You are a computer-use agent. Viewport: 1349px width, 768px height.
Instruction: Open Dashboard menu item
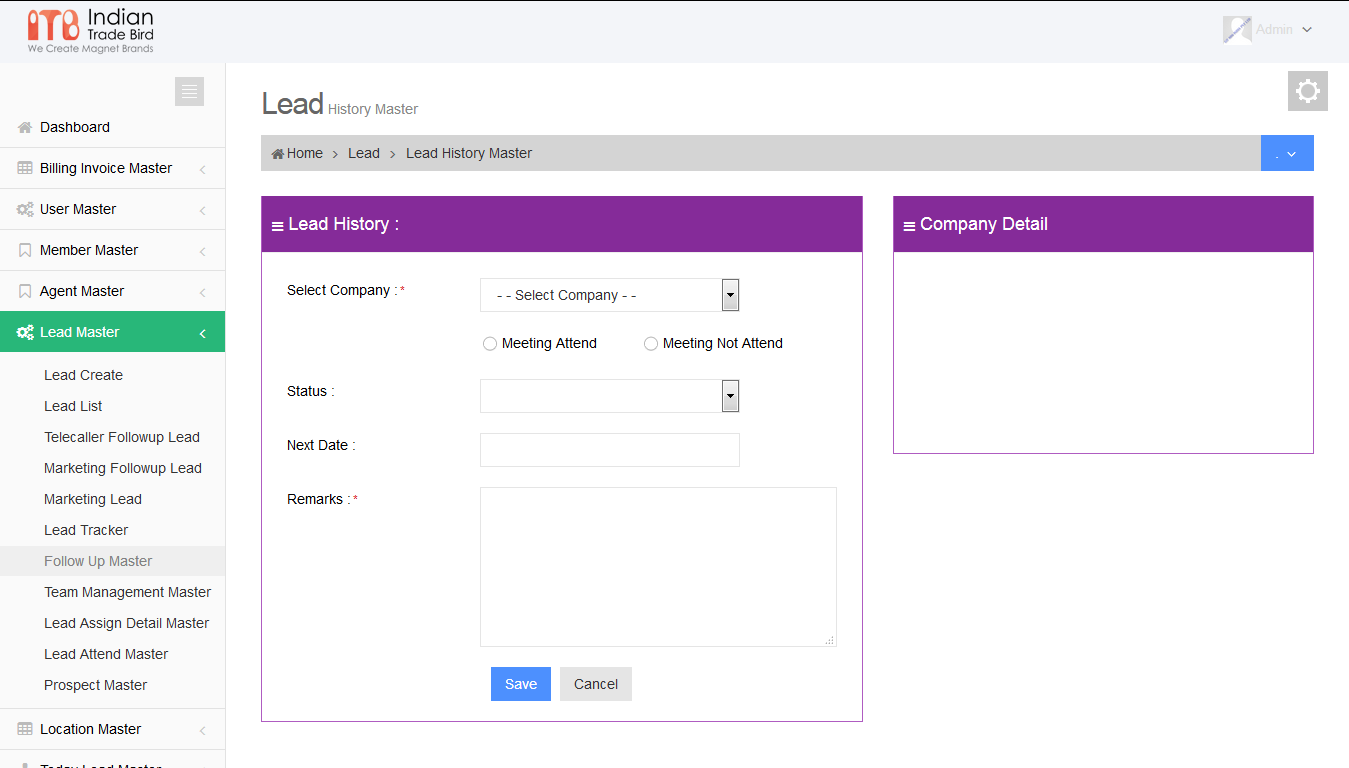coord(112,127)
